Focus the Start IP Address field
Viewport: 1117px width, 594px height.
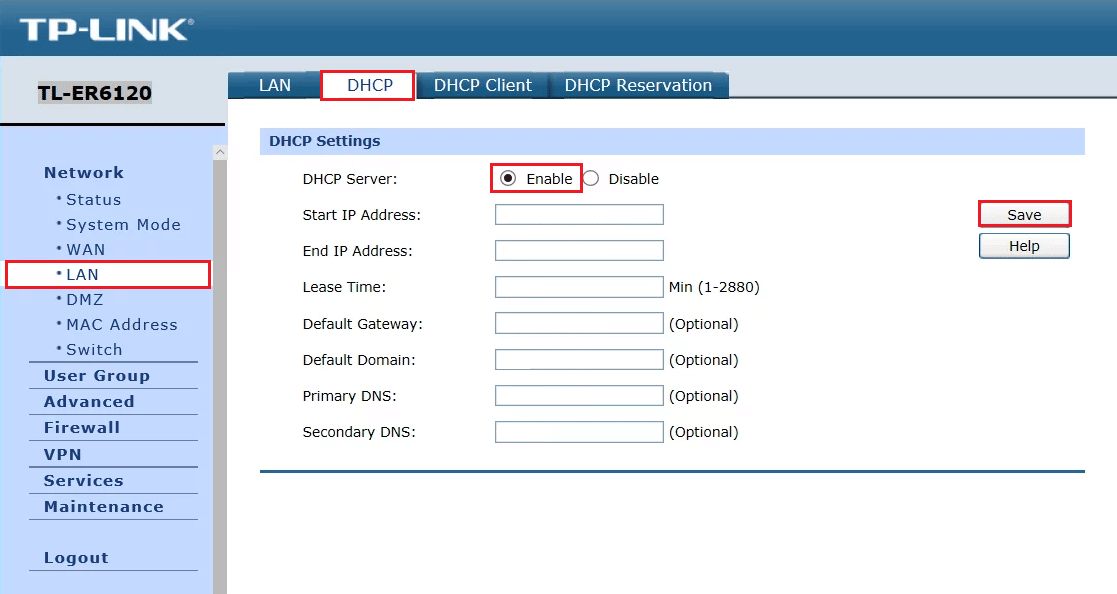(579, 214)
